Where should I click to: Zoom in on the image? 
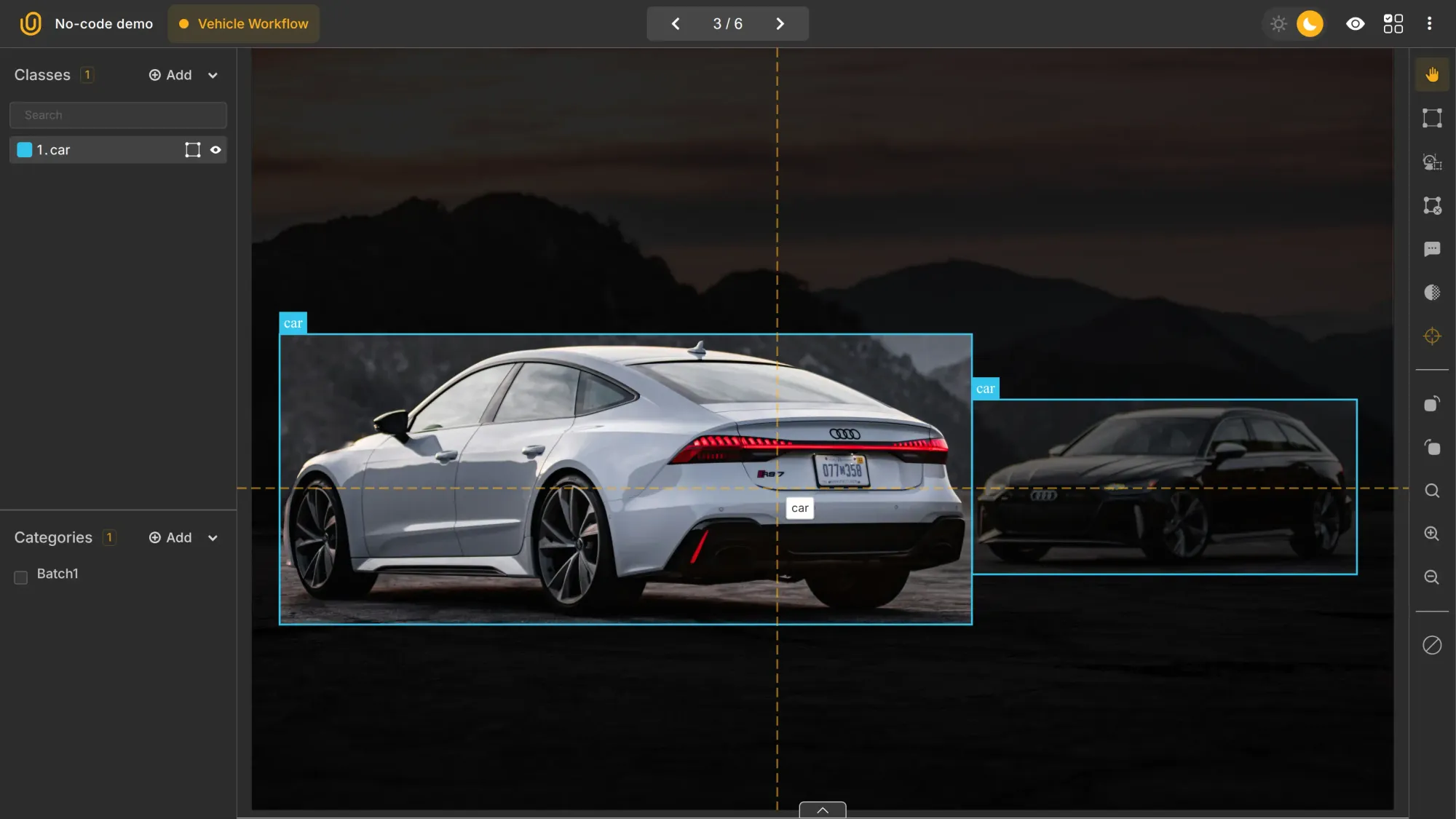(1432, 534)
